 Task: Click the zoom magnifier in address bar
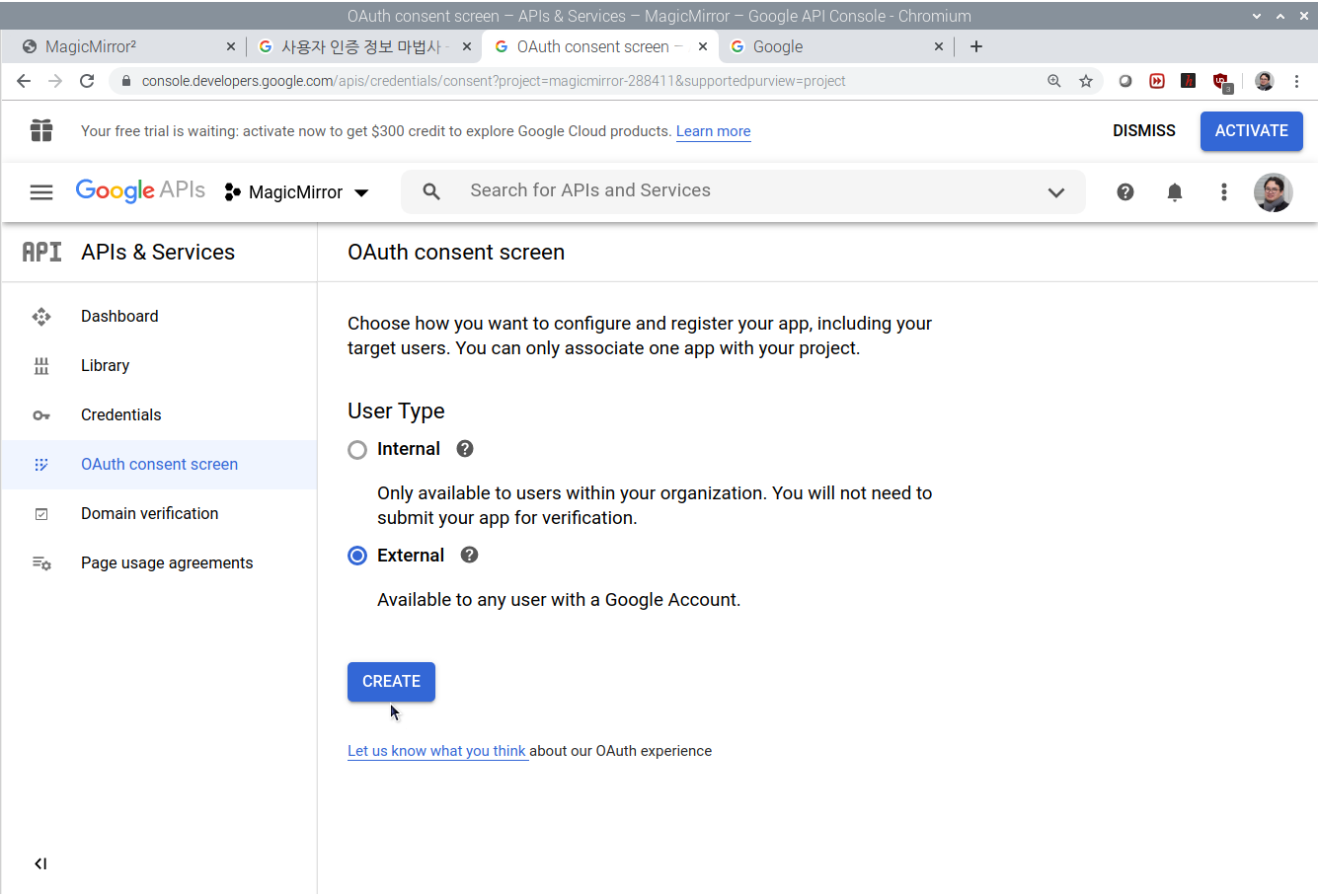(1054, 81)
